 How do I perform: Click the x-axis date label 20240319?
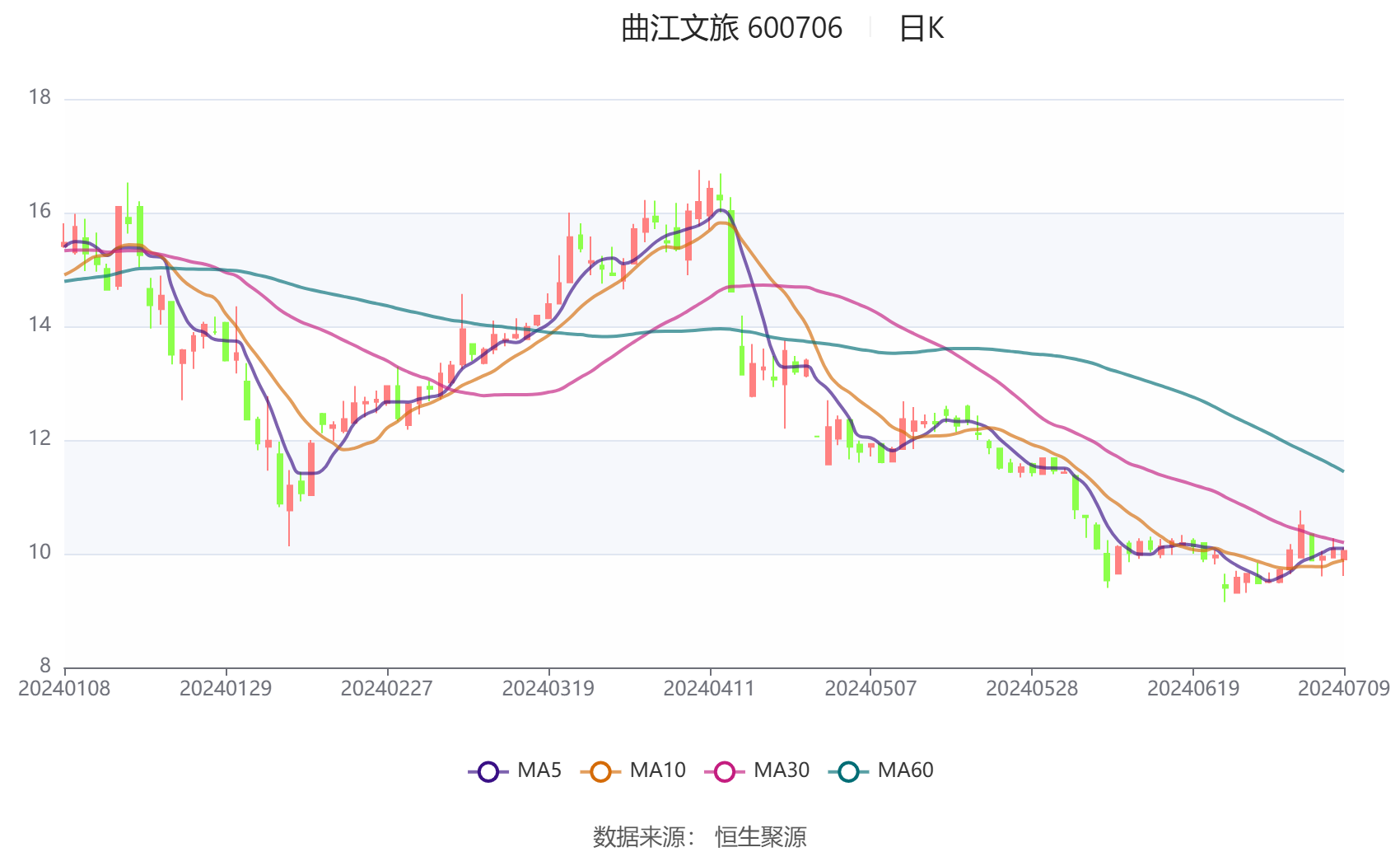[548, 689]
